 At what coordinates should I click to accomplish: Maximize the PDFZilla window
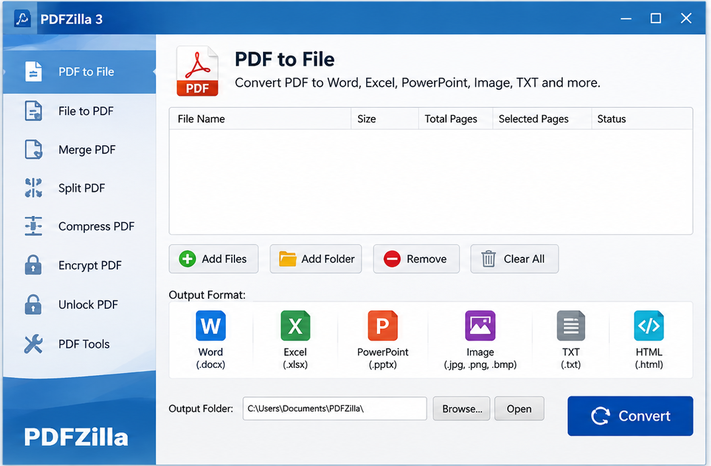point(656,19)
